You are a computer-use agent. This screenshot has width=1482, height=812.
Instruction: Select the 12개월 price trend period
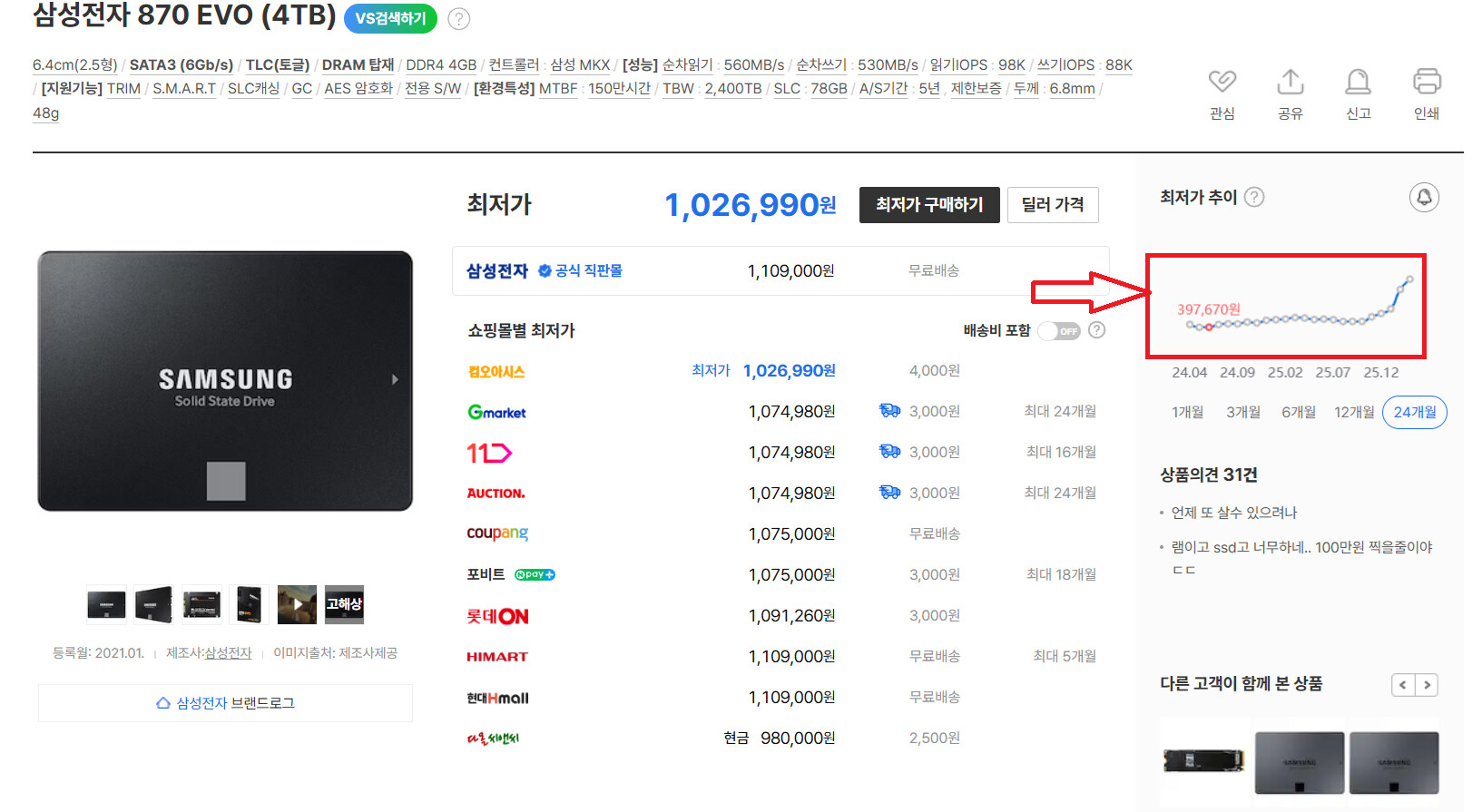click(x=1354, y=412)
